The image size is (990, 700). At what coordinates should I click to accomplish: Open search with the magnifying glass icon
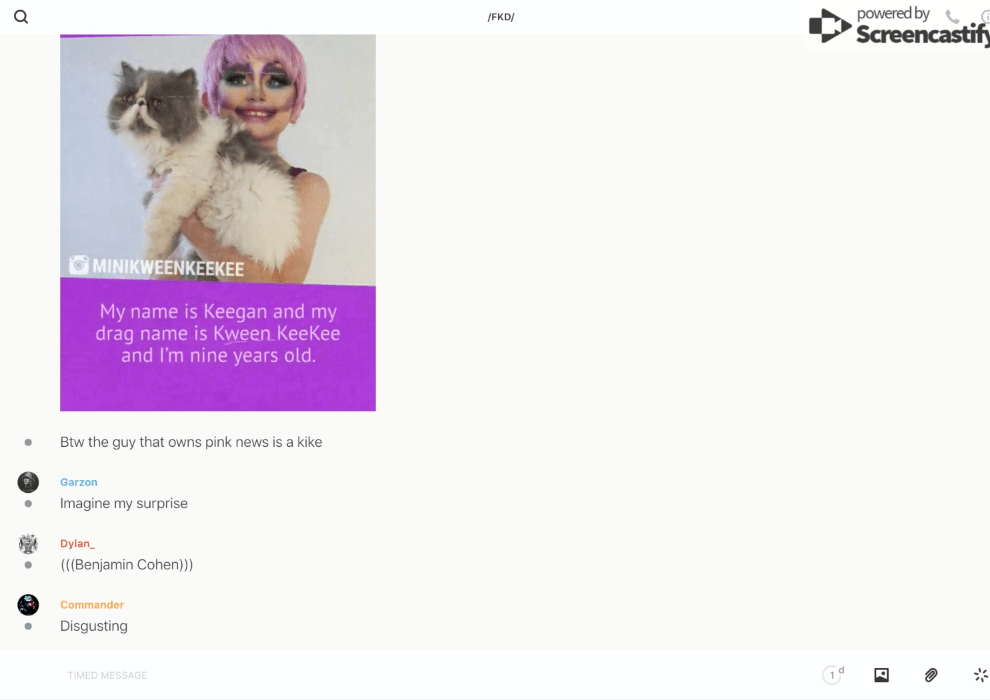point(21,17)
